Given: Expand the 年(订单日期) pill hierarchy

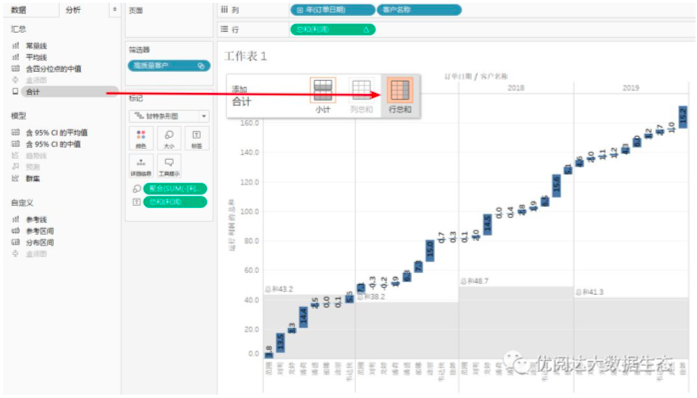Looking at the screenshot, I should (300, 10).
